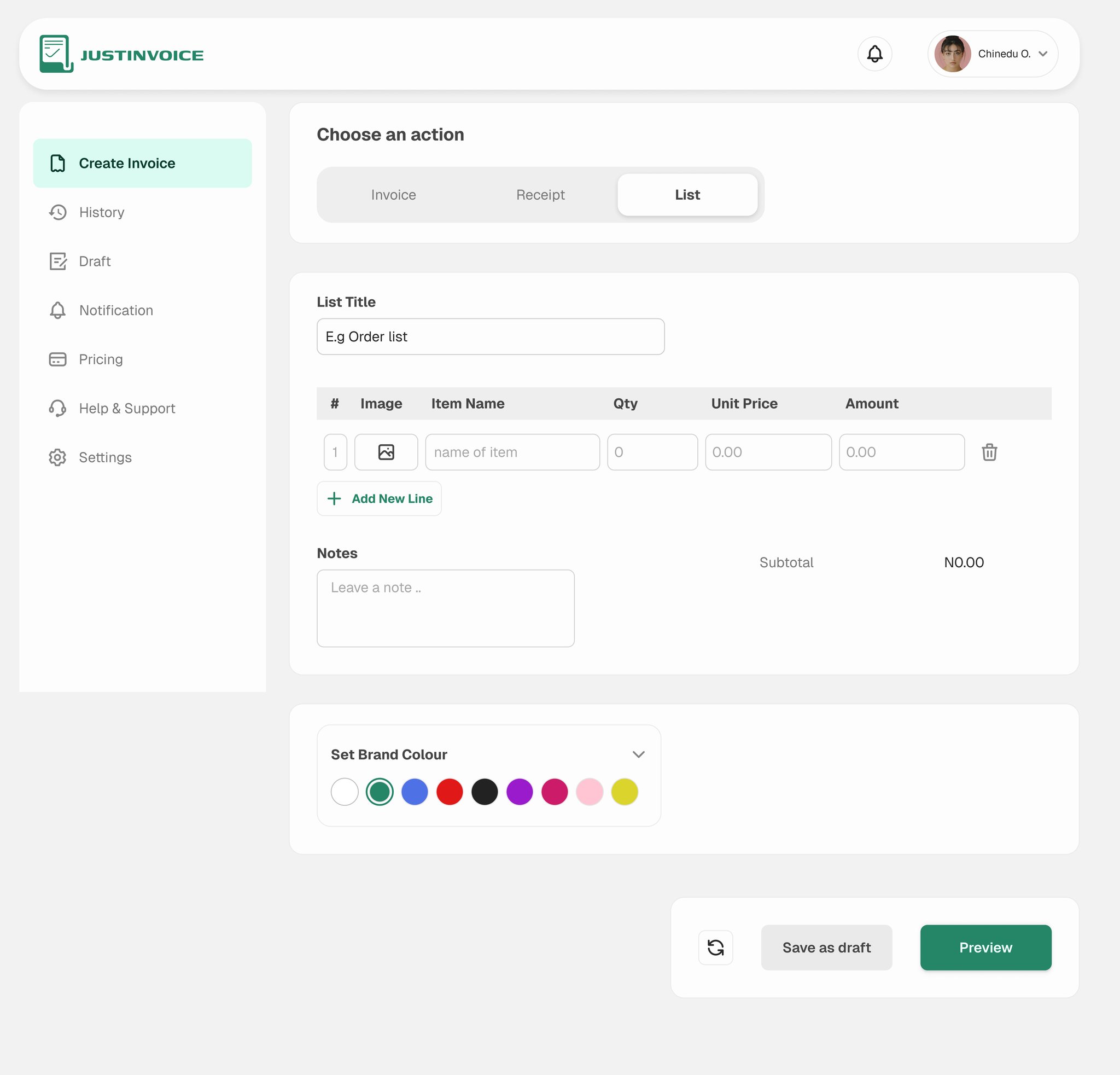Switch to the Receipt tab
Image resolution: width=1120 pixels, height=1075 pixels.
point(540,195)
